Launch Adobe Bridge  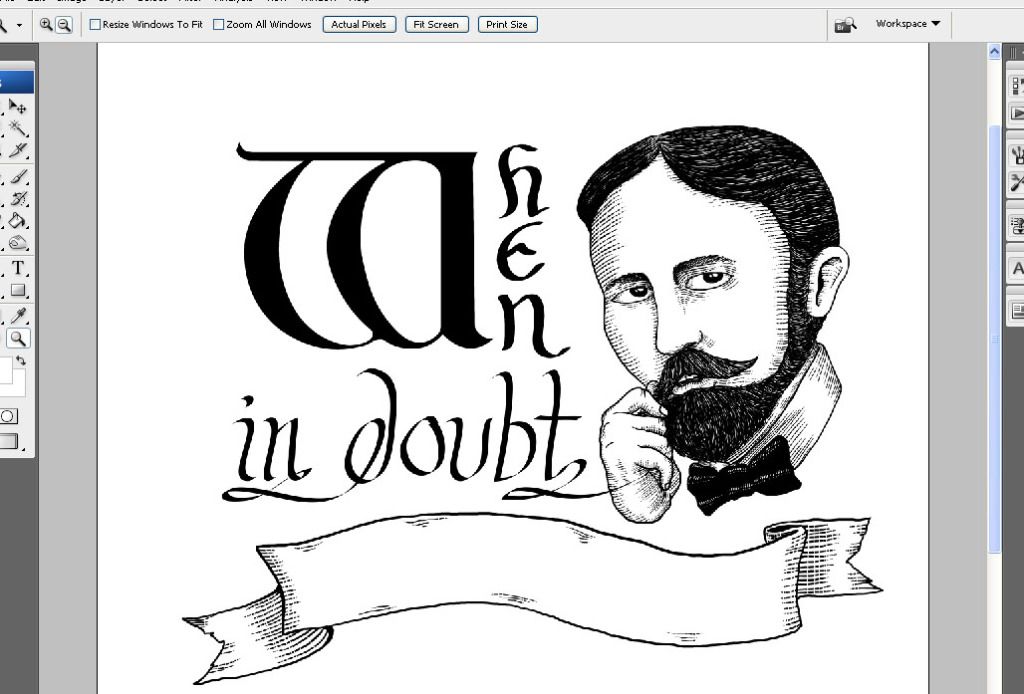(845, 25)
